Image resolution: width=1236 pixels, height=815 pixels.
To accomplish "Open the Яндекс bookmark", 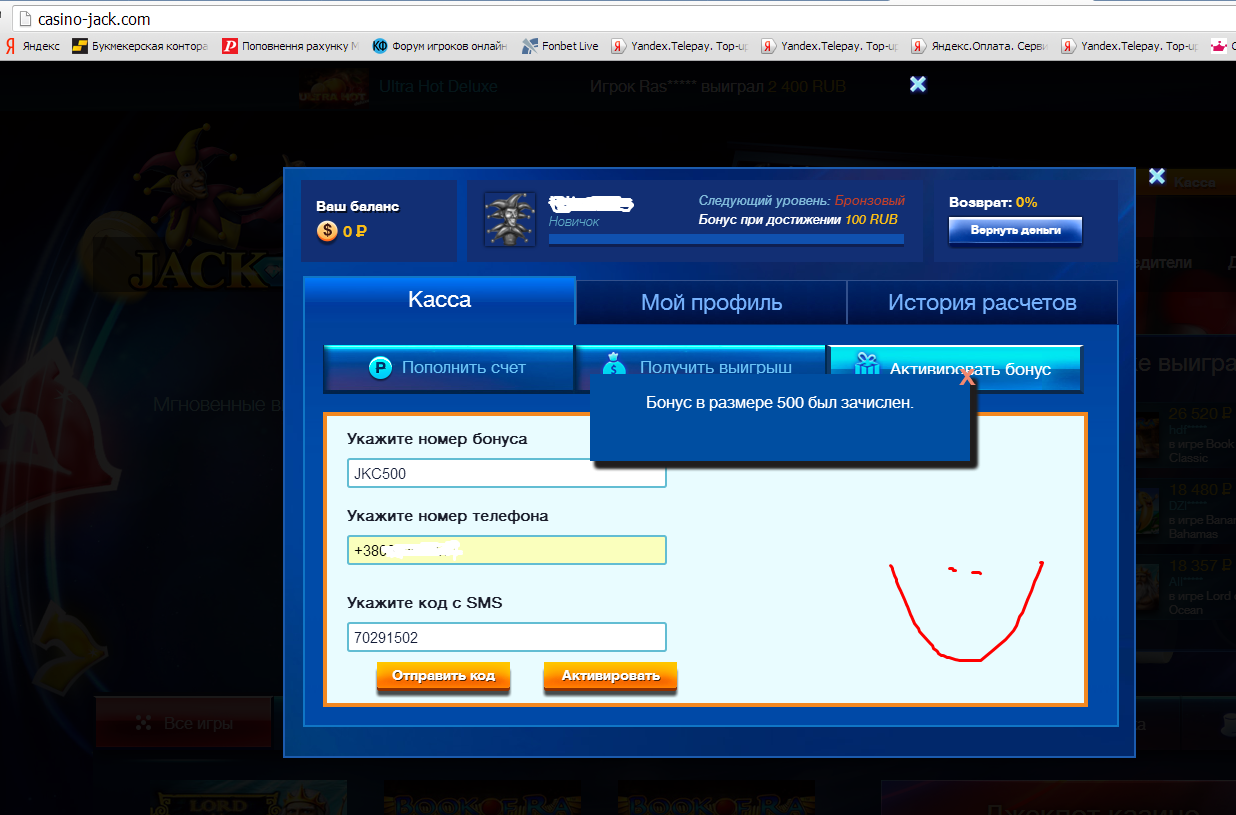I will (x=33, y=46).
